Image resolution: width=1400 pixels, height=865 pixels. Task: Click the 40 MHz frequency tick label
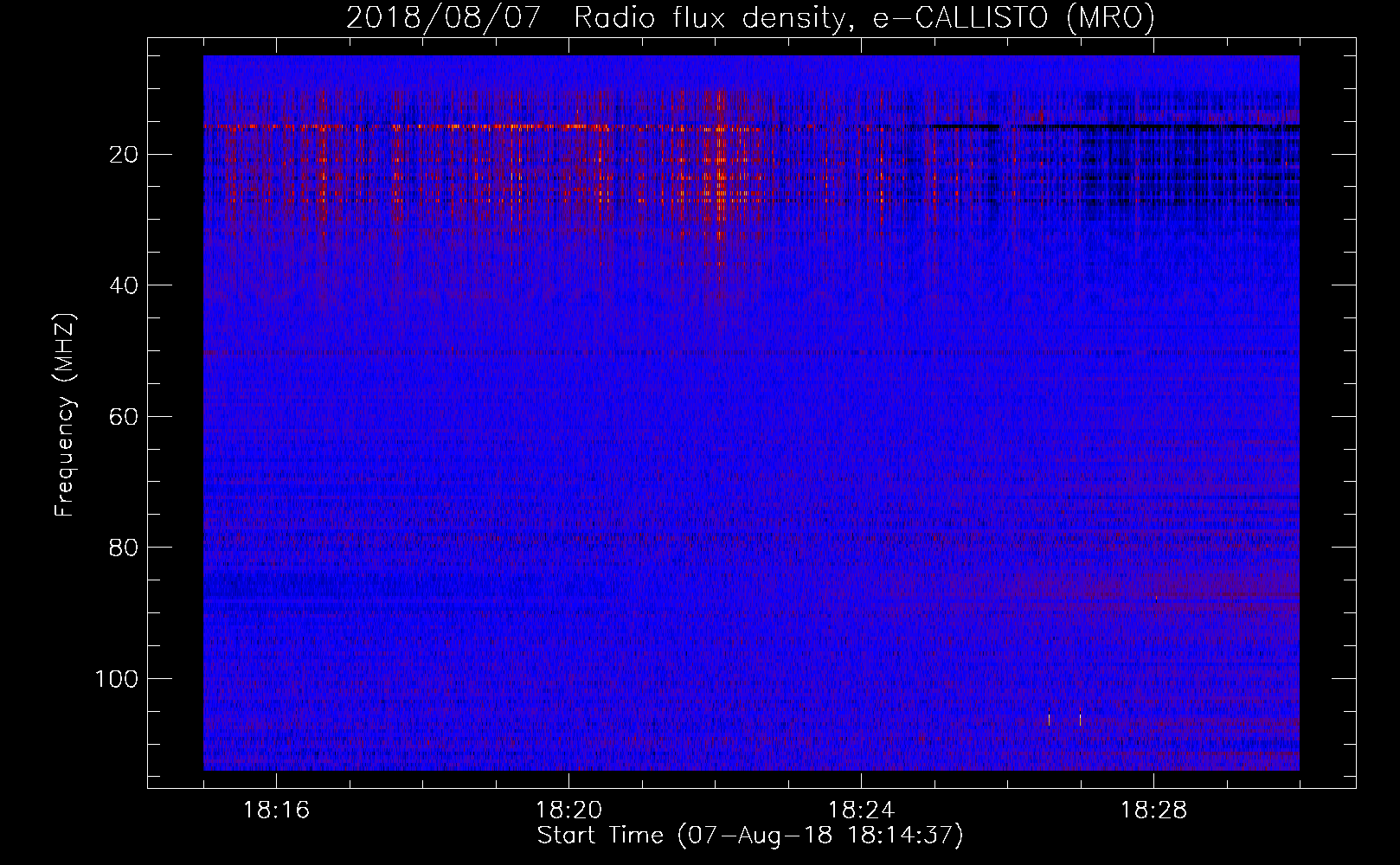coord(124,285)
